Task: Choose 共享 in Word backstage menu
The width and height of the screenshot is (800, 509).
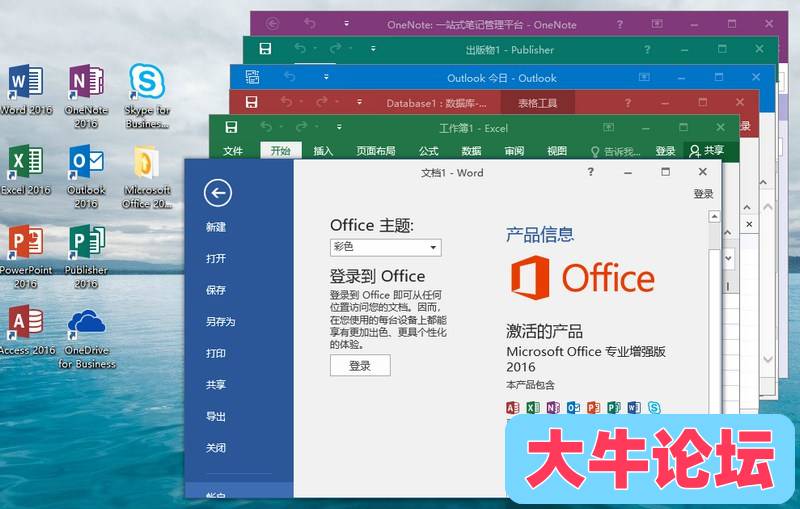Action: coord(216,385)
